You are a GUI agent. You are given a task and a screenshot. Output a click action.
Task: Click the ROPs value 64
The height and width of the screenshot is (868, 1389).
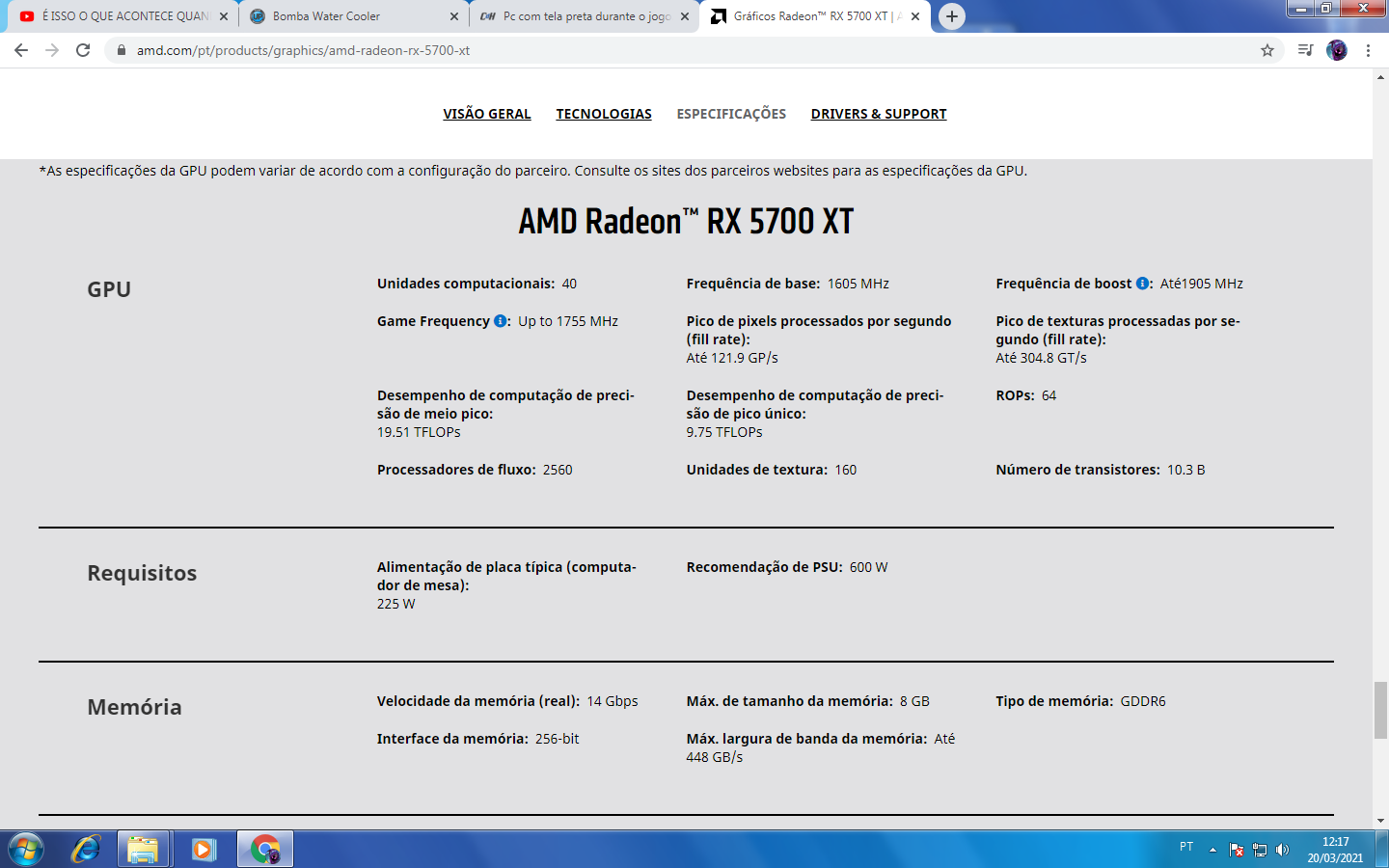point(1049,395)
